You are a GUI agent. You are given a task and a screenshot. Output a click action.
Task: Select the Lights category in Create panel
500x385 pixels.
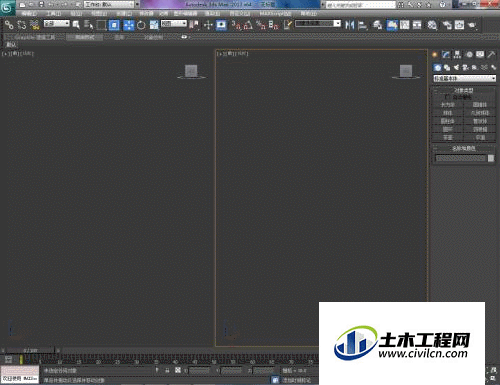click(456, 68)
